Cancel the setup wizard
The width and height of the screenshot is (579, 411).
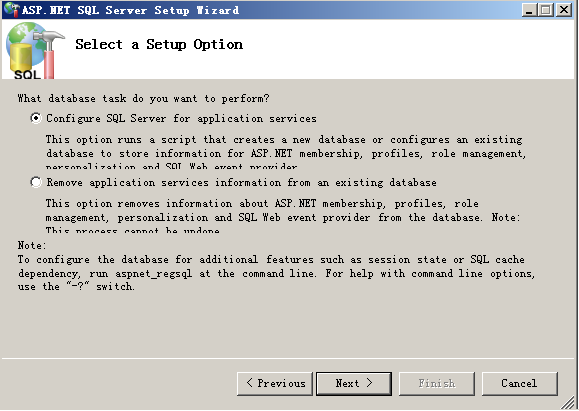(x=520, y=384)
